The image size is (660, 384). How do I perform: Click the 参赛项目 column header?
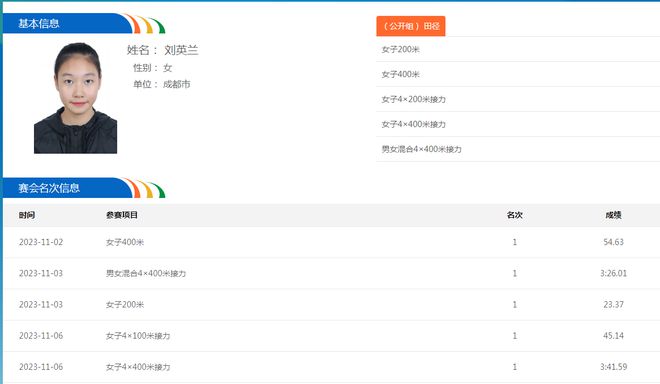[x=122, y=215]
